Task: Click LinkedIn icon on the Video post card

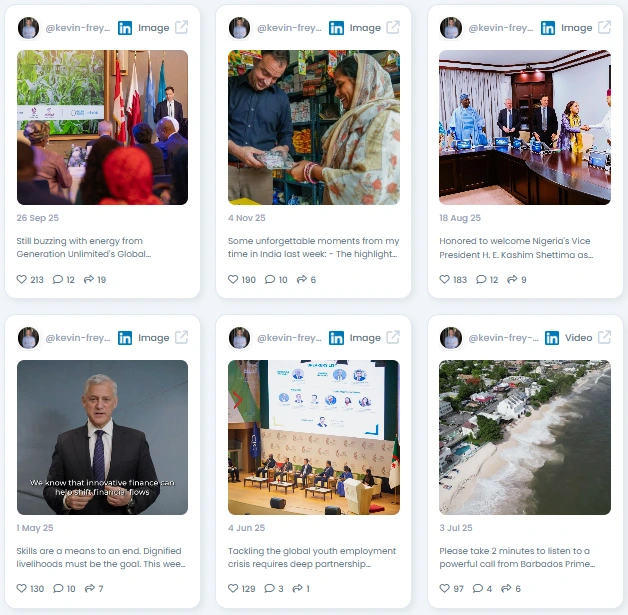Action: point(552,338)
